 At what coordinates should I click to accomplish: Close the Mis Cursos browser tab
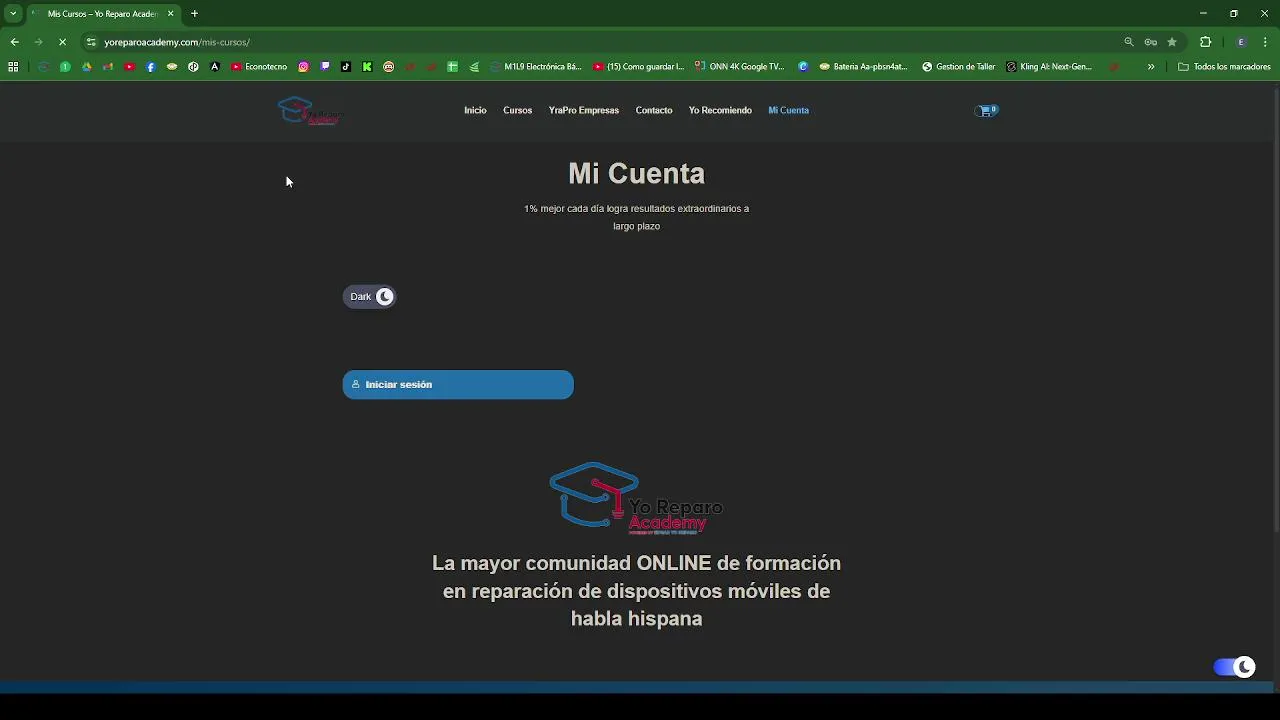point(171,14)
